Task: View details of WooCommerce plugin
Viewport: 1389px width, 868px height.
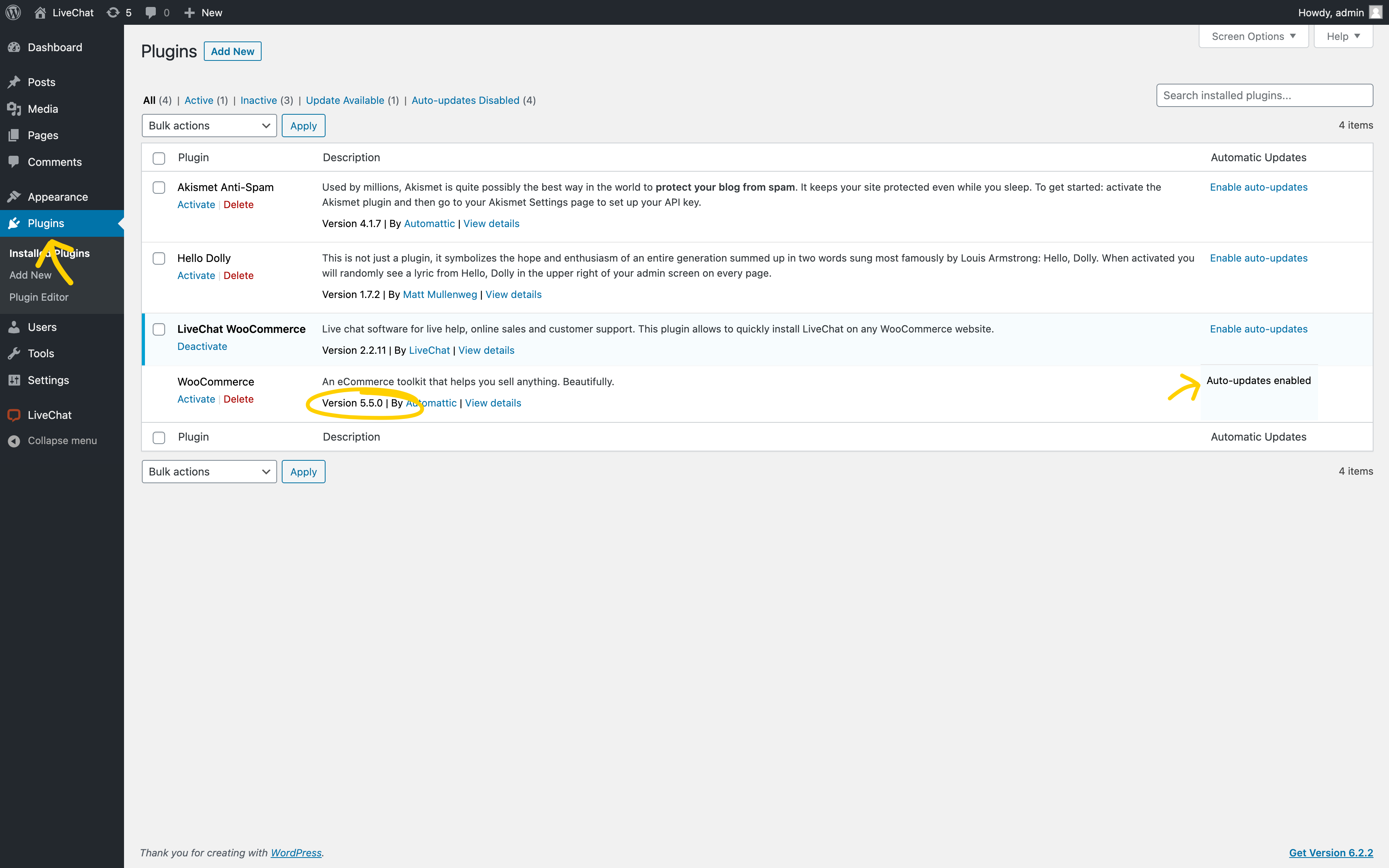Action: pyautogui.click(x=493, y=403)
